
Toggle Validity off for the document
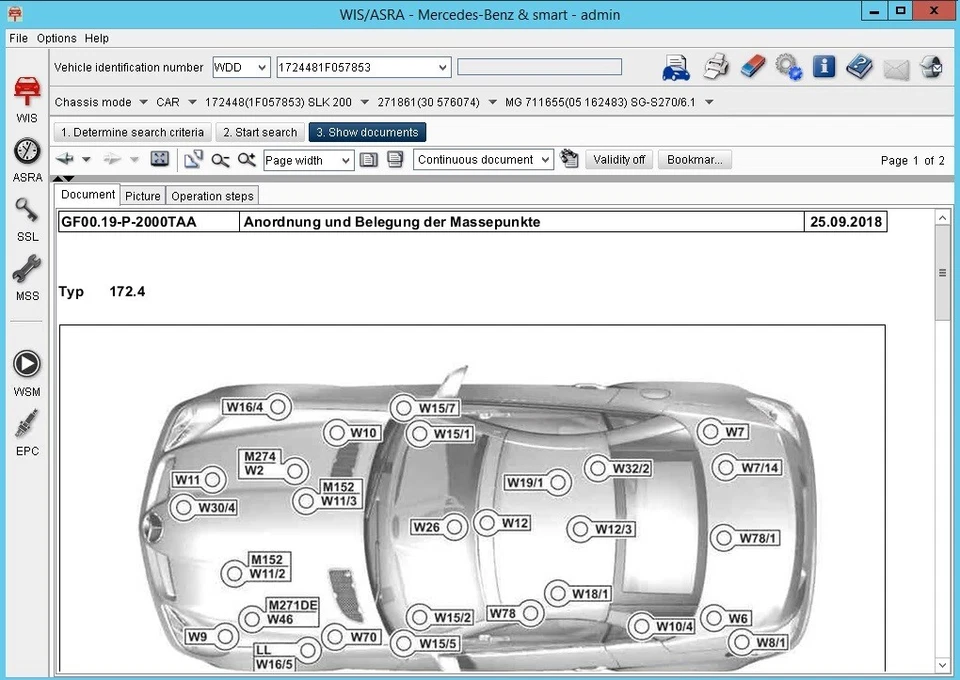[x=618, y=158]
